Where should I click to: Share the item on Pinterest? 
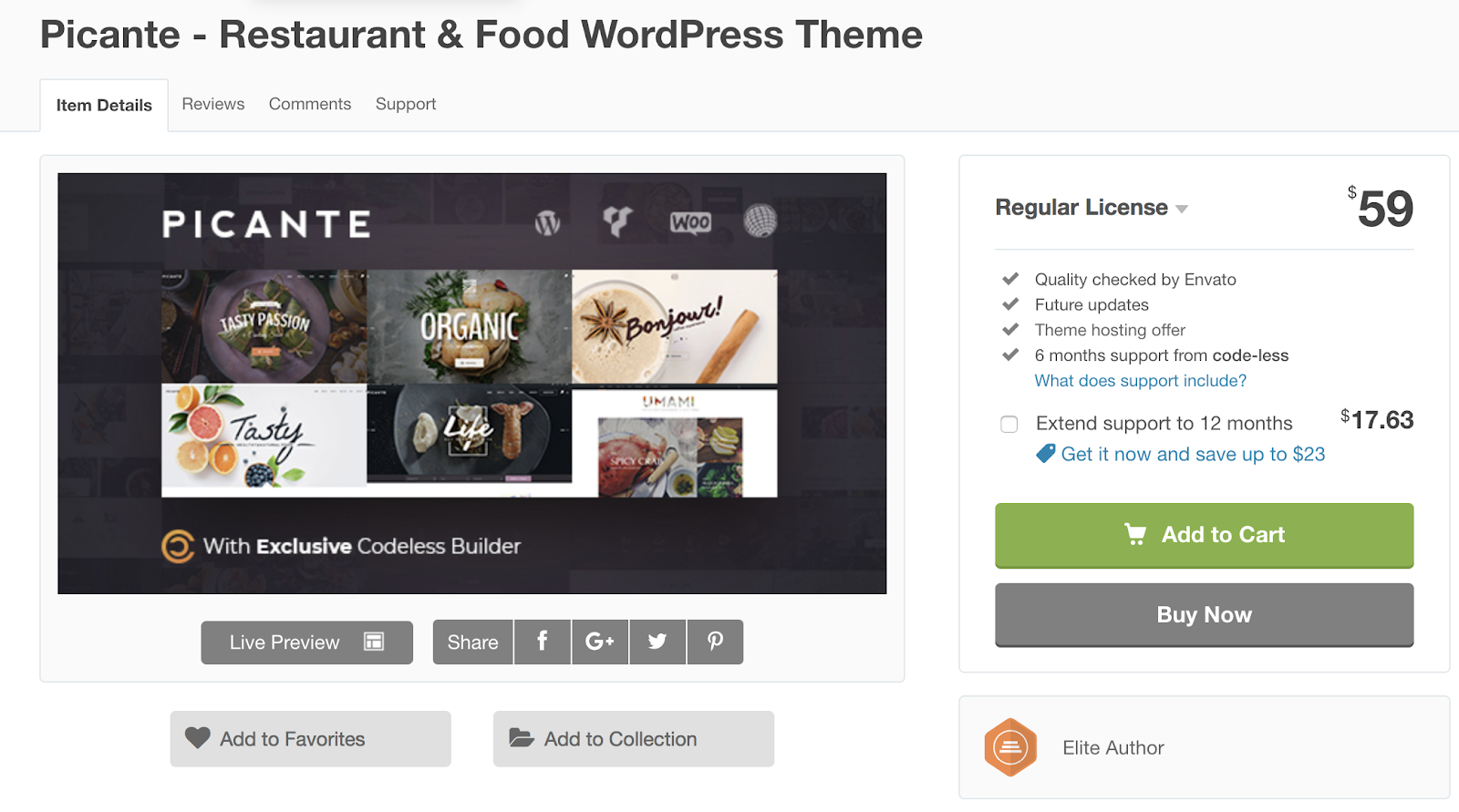point(715,642)
